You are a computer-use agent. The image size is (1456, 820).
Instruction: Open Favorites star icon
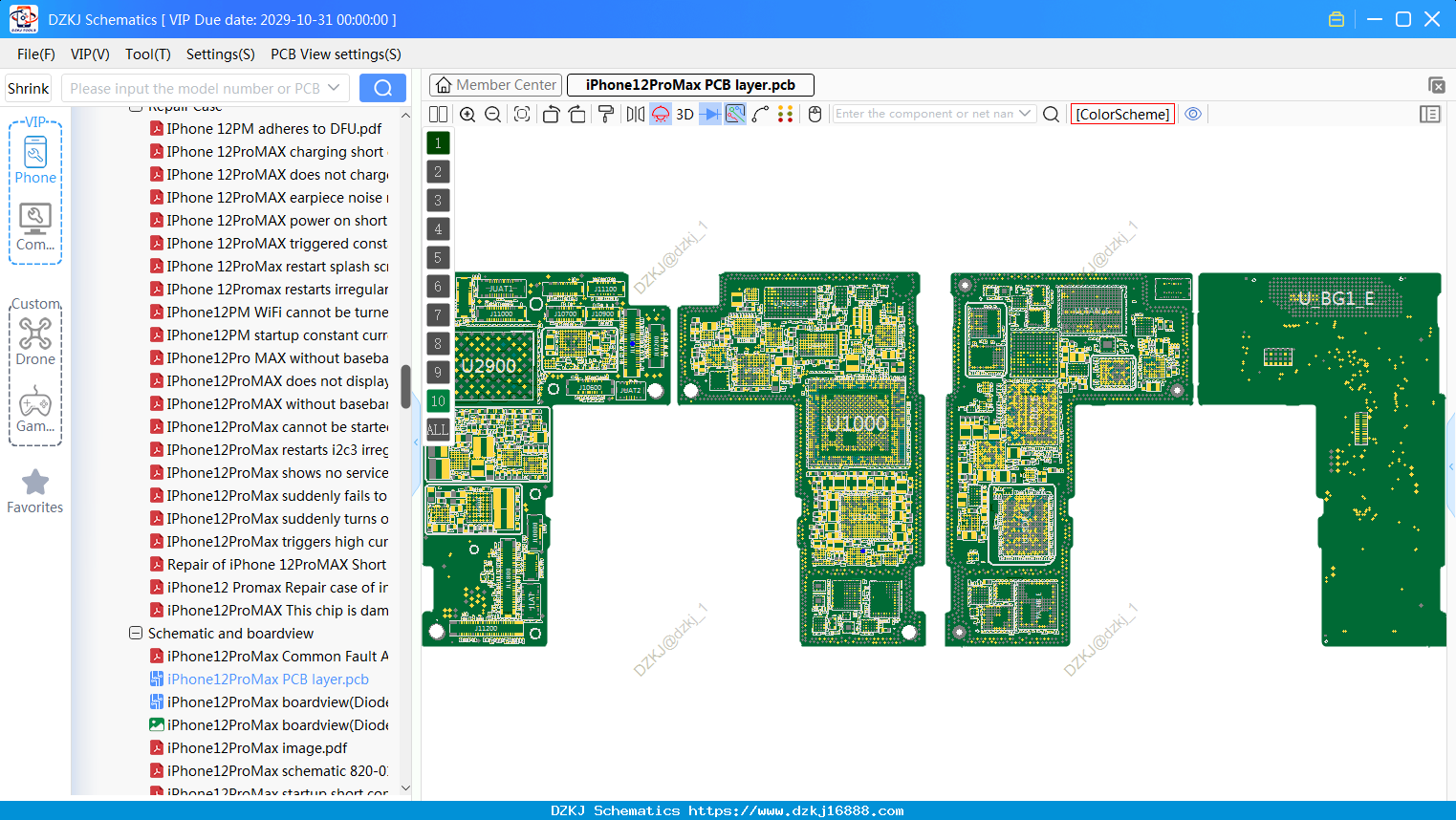pyautogui.click(x=35, y=491)
